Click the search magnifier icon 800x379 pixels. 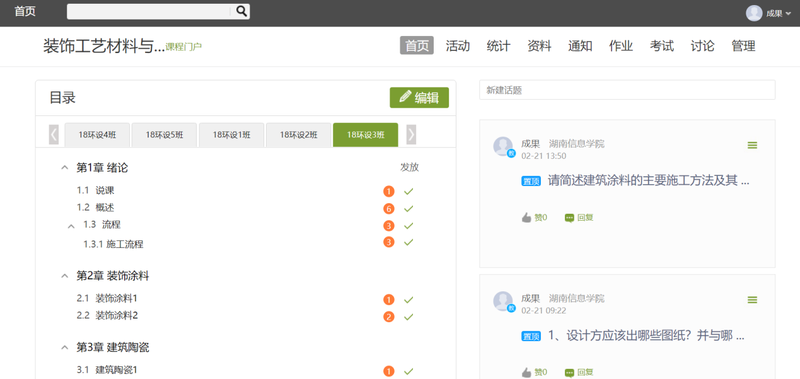pos(241,11)
